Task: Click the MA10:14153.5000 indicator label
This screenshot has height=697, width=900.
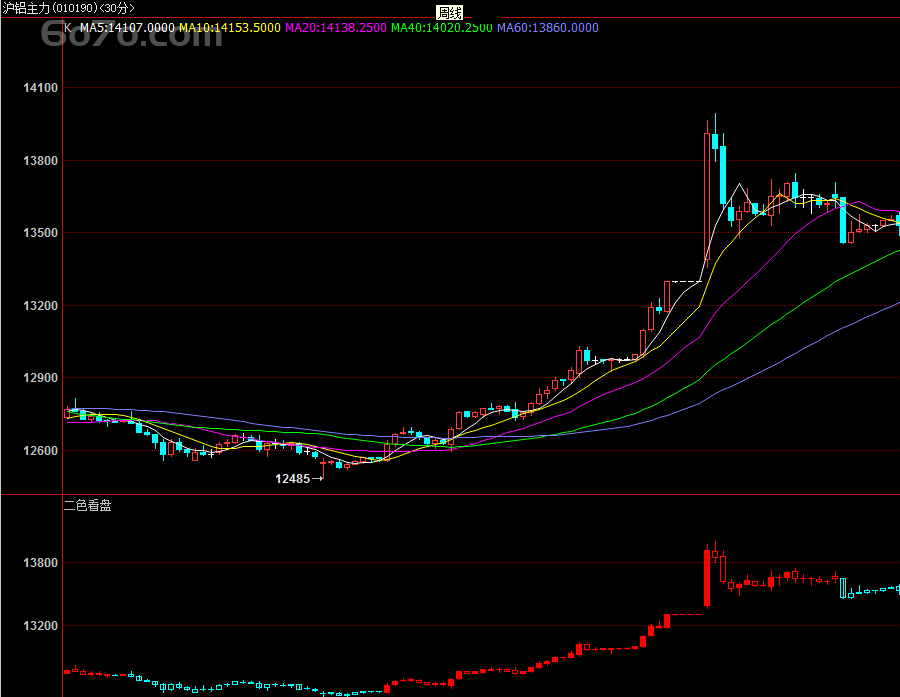Action: pyautogui.click(x=230, y=28)
